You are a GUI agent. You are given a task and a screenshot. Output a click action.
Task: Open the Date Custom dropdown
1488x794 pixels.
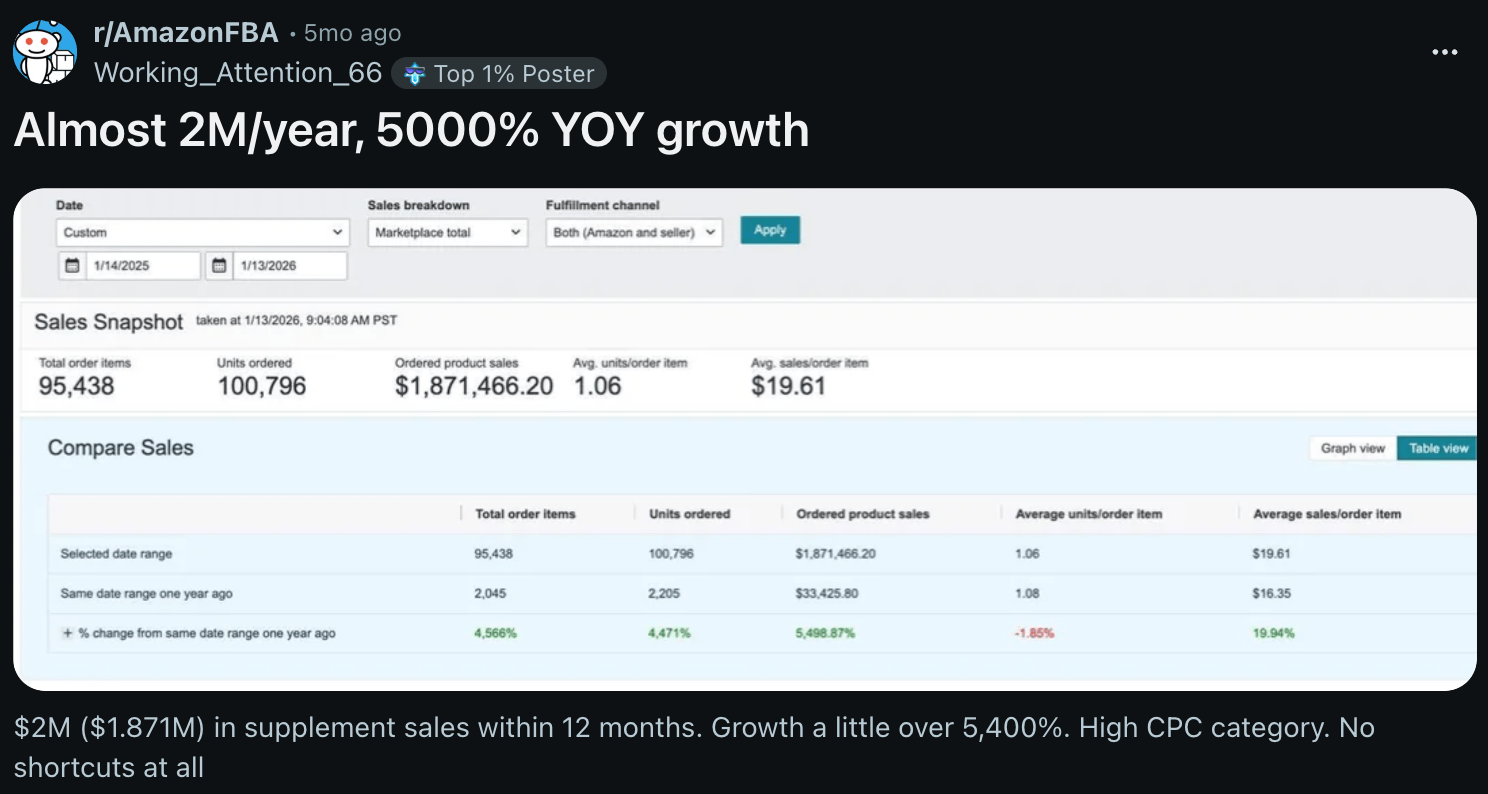(x=203, y=232)
